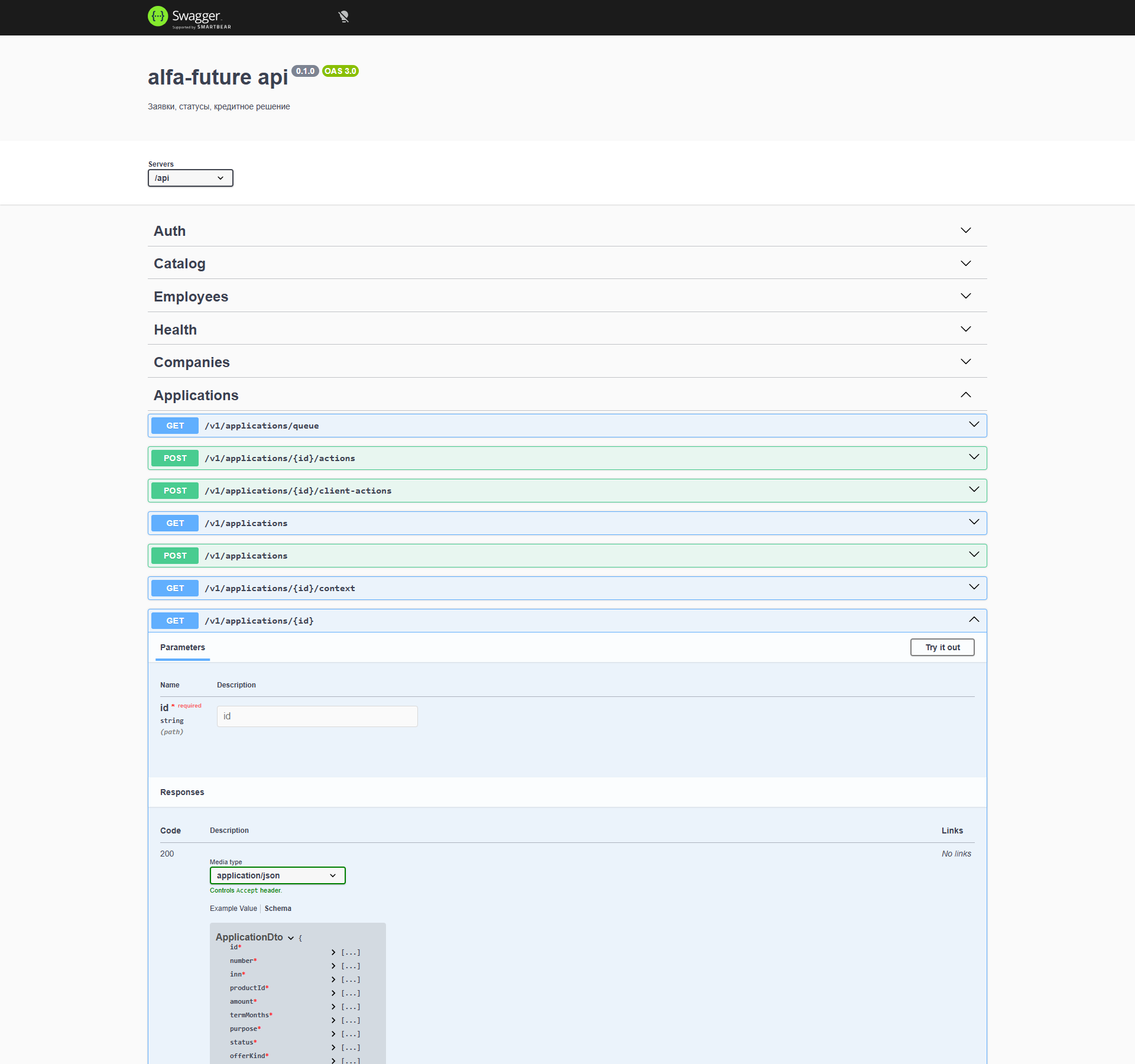This screenshot has width=1135, height=1064.
Task: Collapse the Applications section
Action: pyautogui.click(x=965, y=395)
